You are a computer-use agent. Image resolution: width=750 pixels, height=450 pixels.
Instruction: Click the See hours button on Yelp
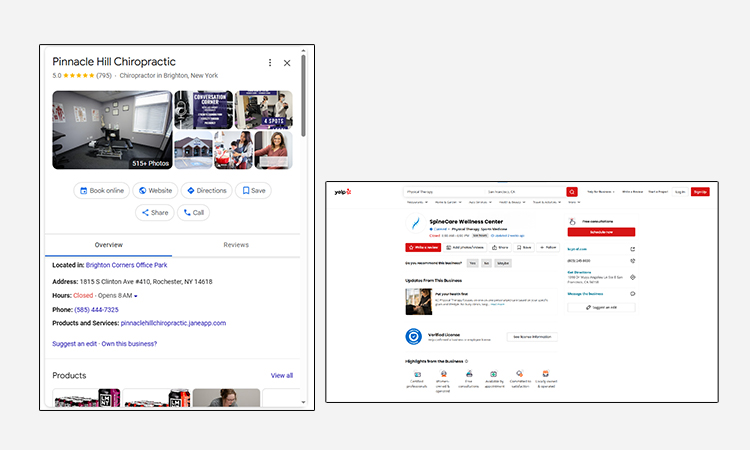tap(480, 235)
